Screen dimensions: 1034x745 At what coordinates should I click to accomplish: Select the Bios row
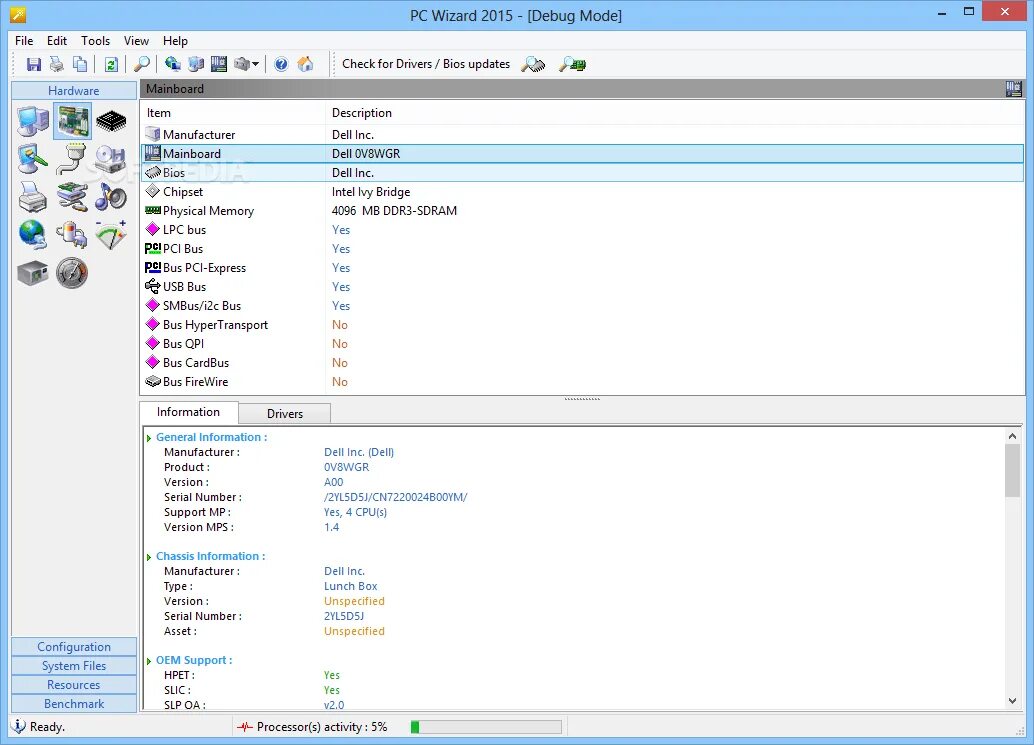583,173
